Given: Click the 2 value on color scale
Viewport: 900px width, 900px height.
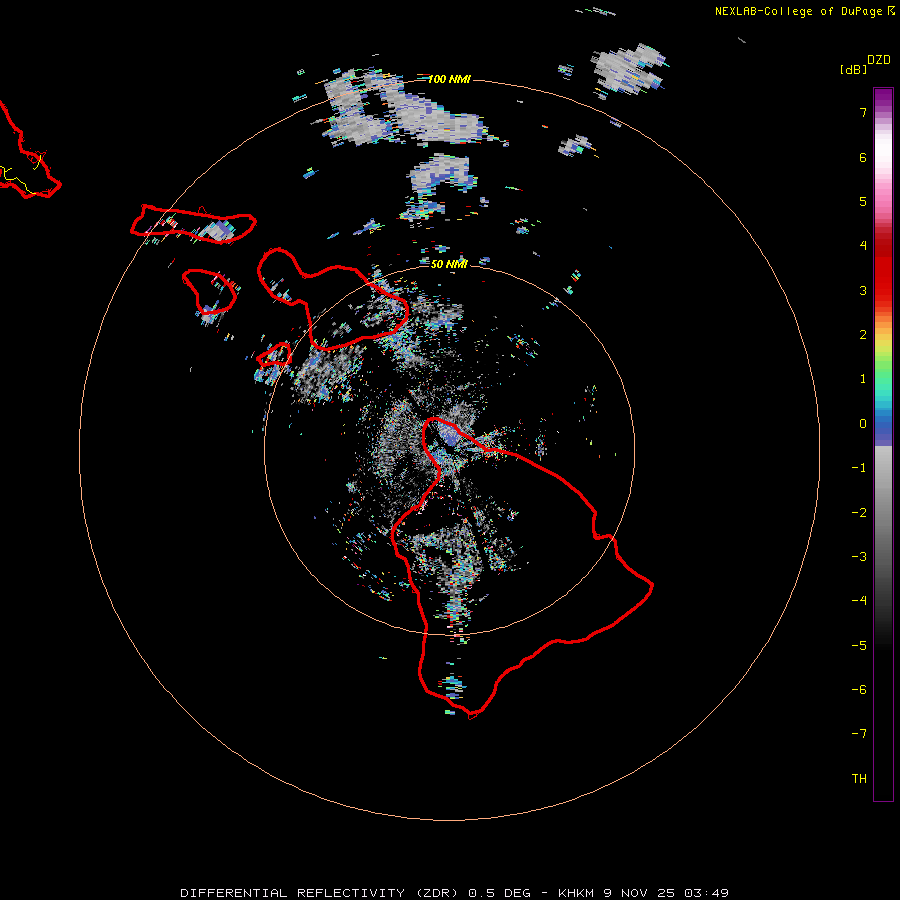Looking at the screenshot, I should (863, 335).
